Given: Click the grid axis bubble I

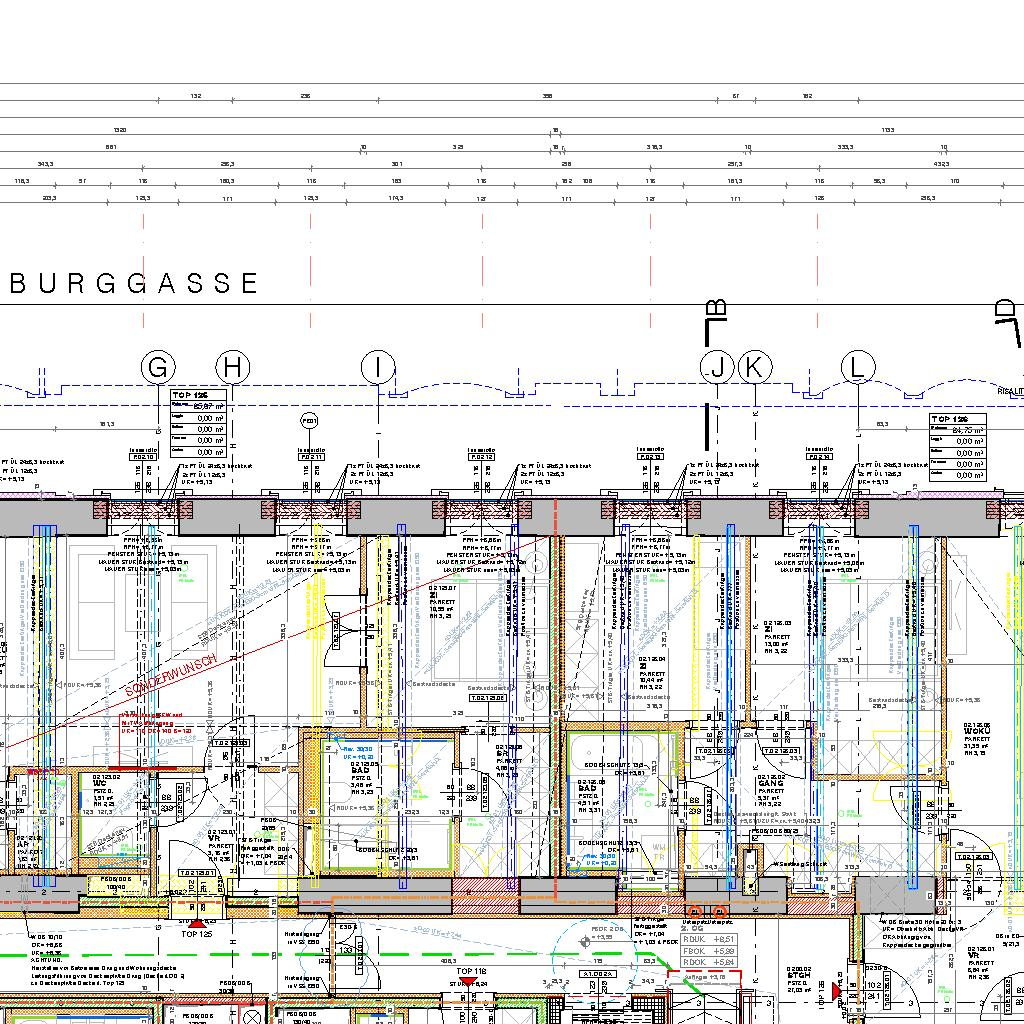Looking at the screenshot, I should (378, 368).
